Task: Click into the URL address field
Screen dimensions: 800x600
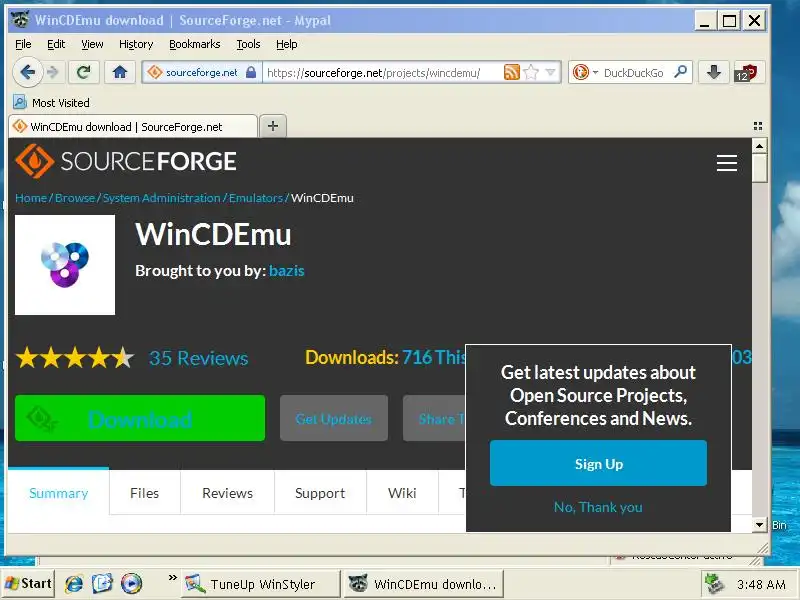Action: coord(383,72)
